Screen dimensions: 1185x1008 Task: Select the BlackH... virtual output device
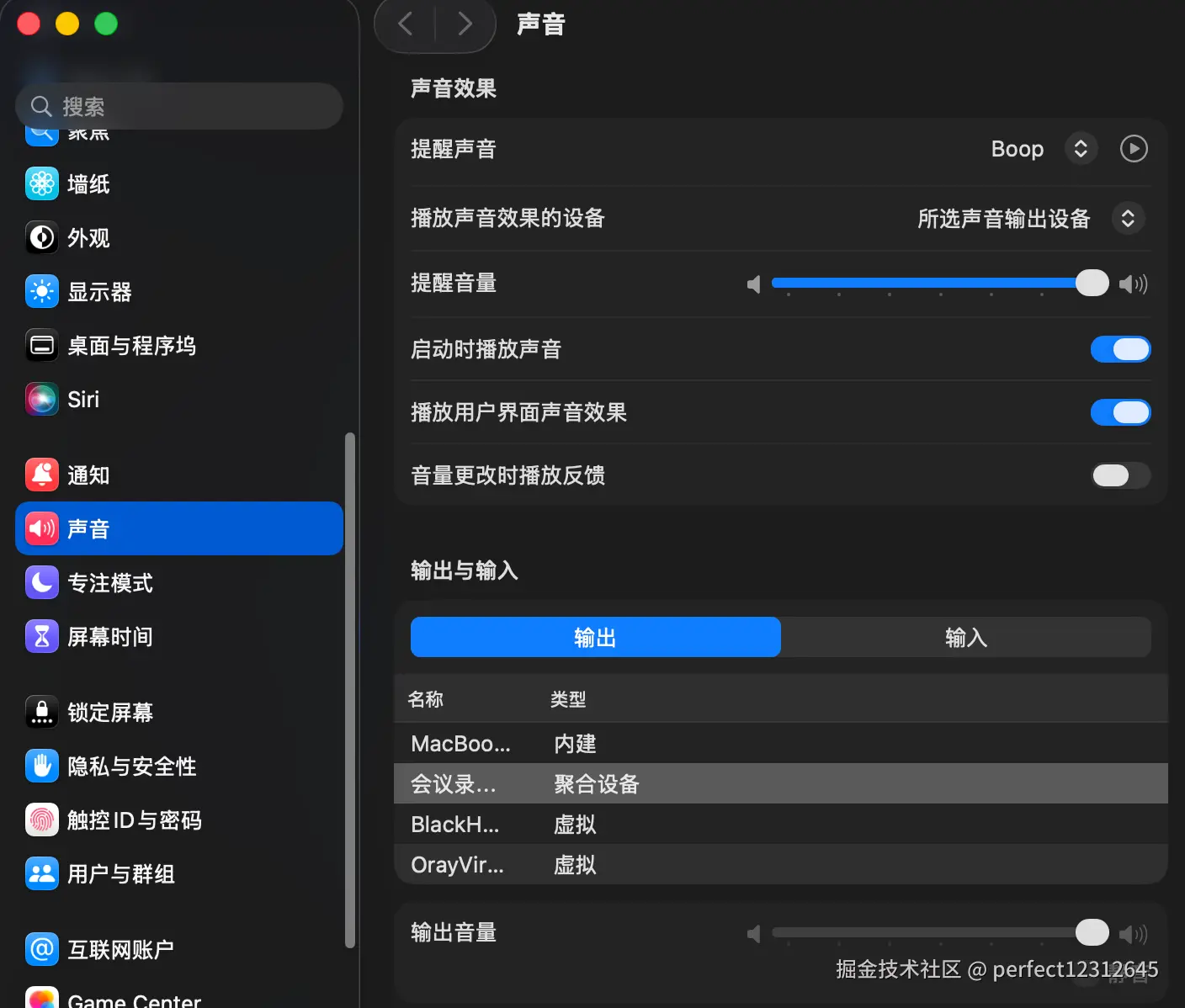781,825
